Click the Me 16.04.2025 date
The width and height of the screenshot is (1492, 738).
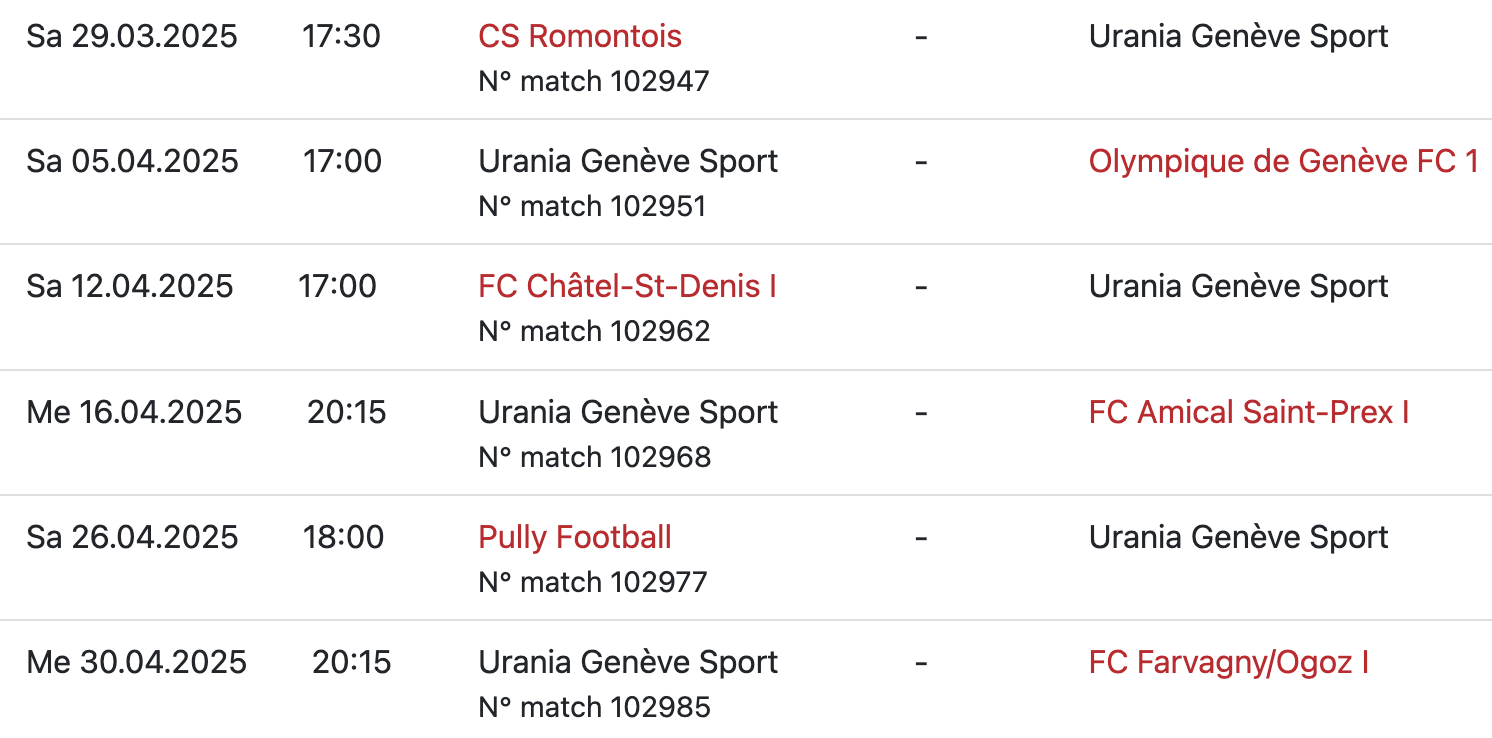[134, 412]
